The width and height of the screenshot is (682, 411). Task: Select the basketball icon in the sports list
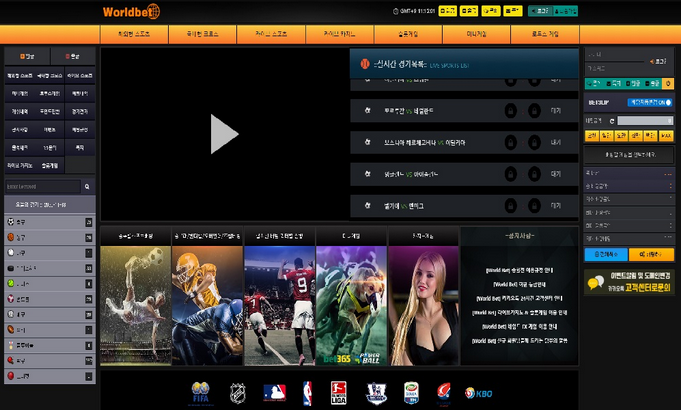coord(11,237)
